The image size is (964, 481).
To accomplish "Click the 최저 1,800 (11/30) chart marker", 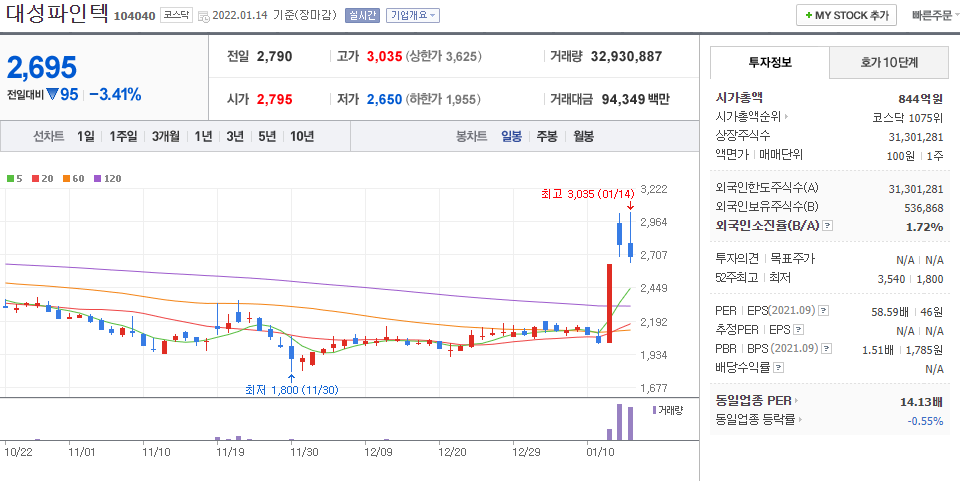I will point(291,389).
